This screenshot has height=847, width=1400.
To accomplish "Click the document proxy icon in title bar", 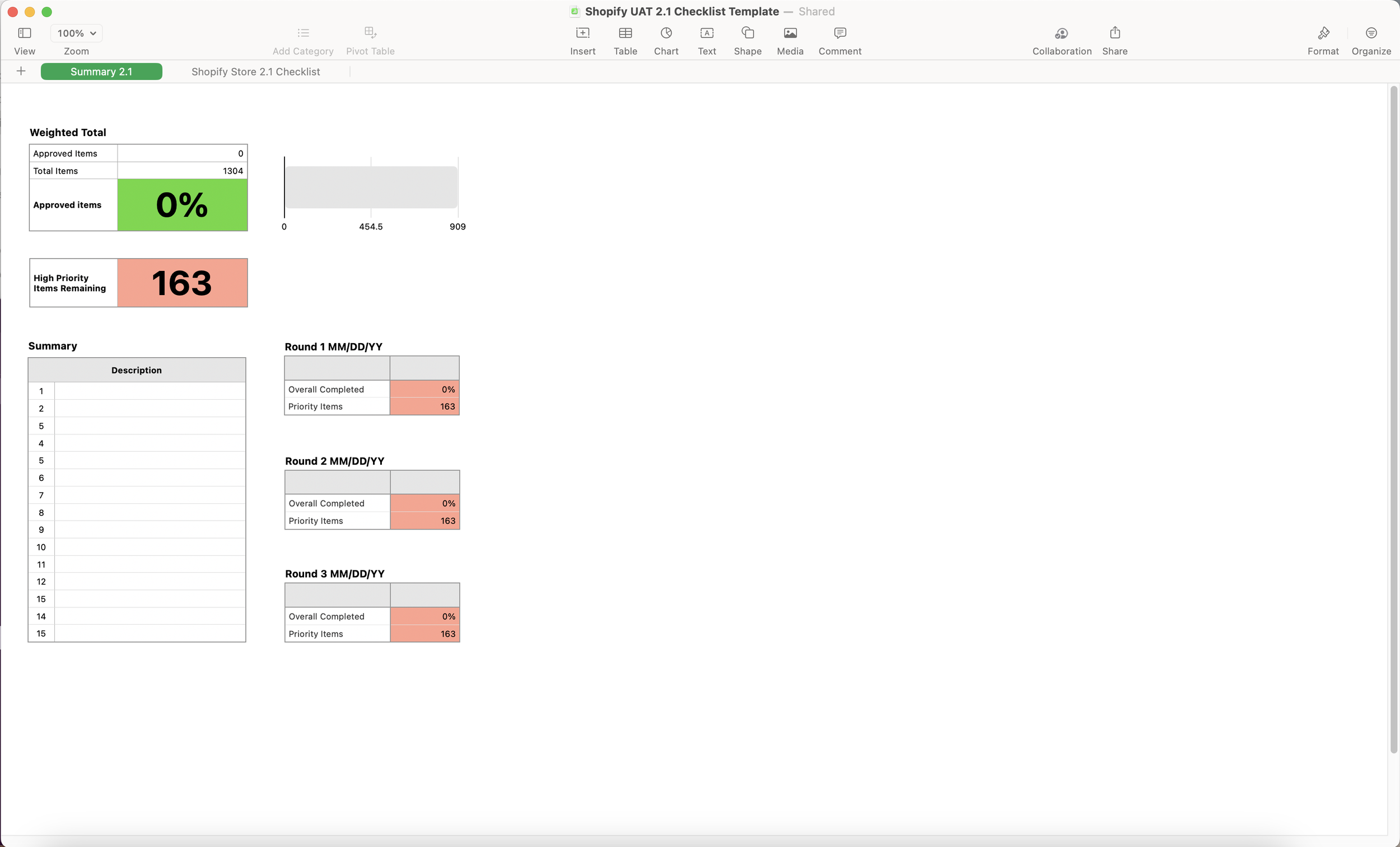I will pyautogui.click(x=575, y=11).
